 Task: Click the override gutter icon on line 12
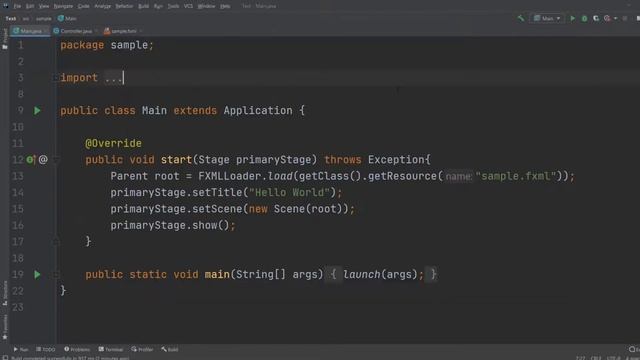tap(31, 160)
